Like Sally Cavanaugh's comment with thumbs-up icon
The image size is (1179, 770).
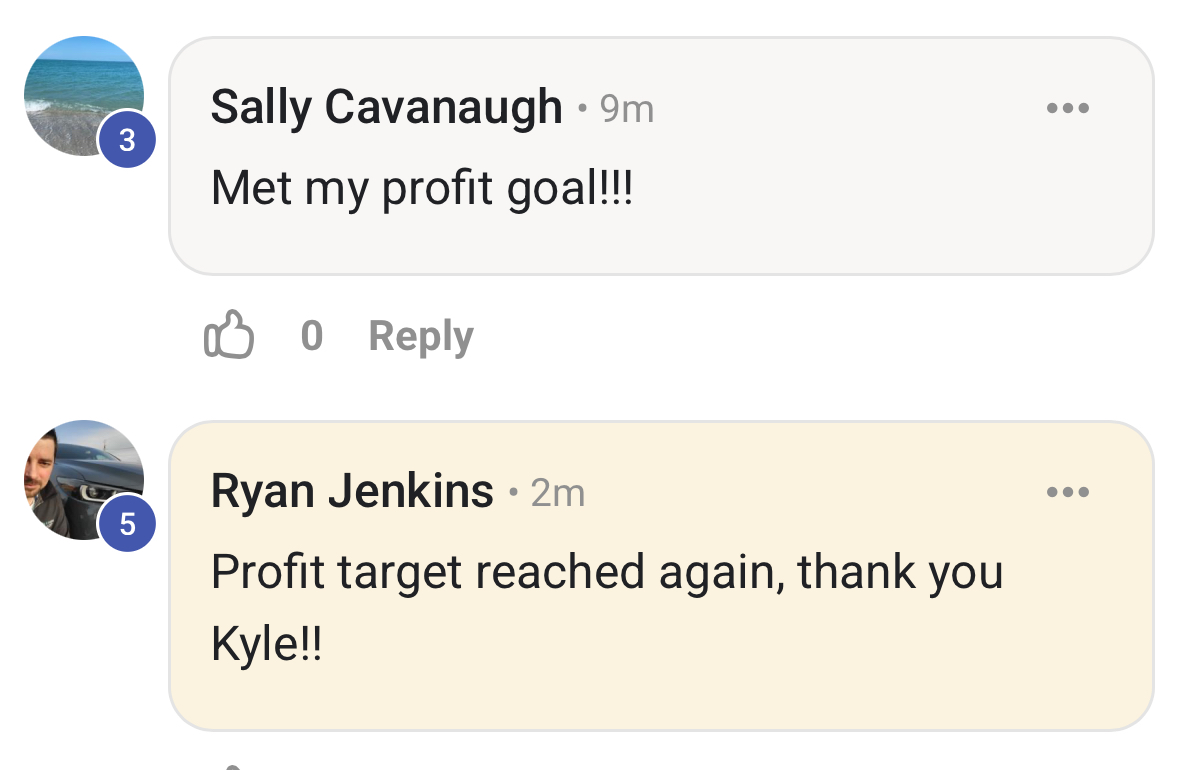(x=228, y=335)
